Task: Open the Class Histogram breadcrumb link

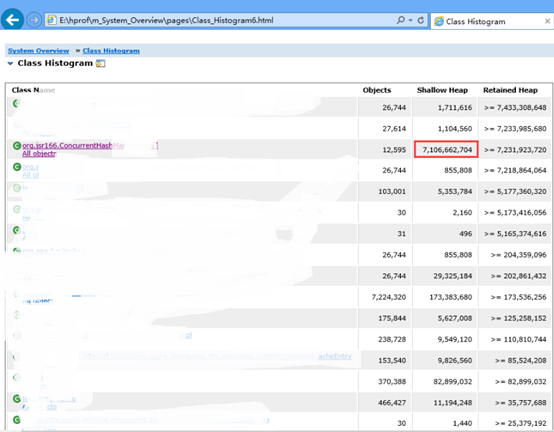Action: point(111,51)
